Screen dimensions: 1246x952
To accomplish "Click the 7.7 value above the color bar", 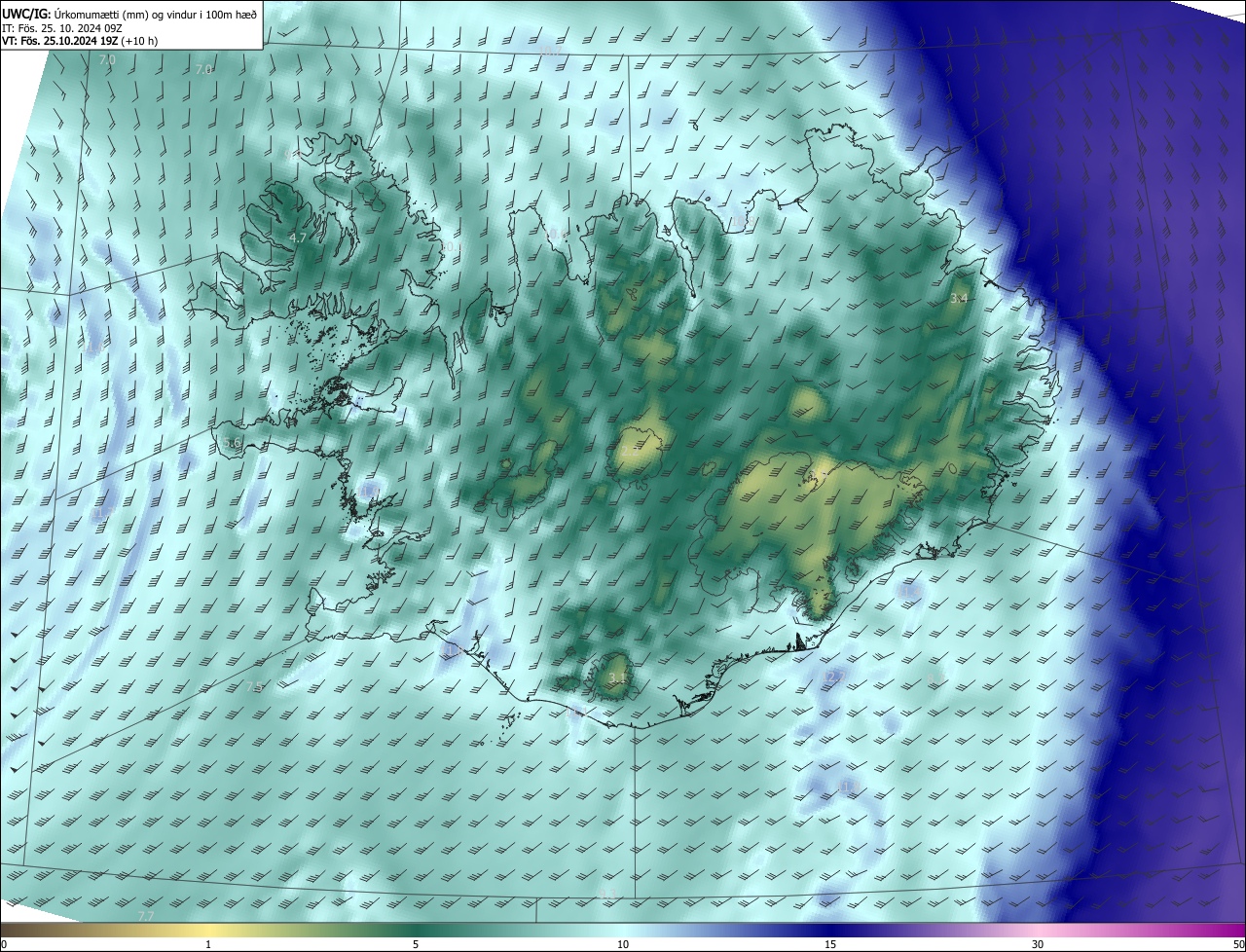I will [146, 916].
